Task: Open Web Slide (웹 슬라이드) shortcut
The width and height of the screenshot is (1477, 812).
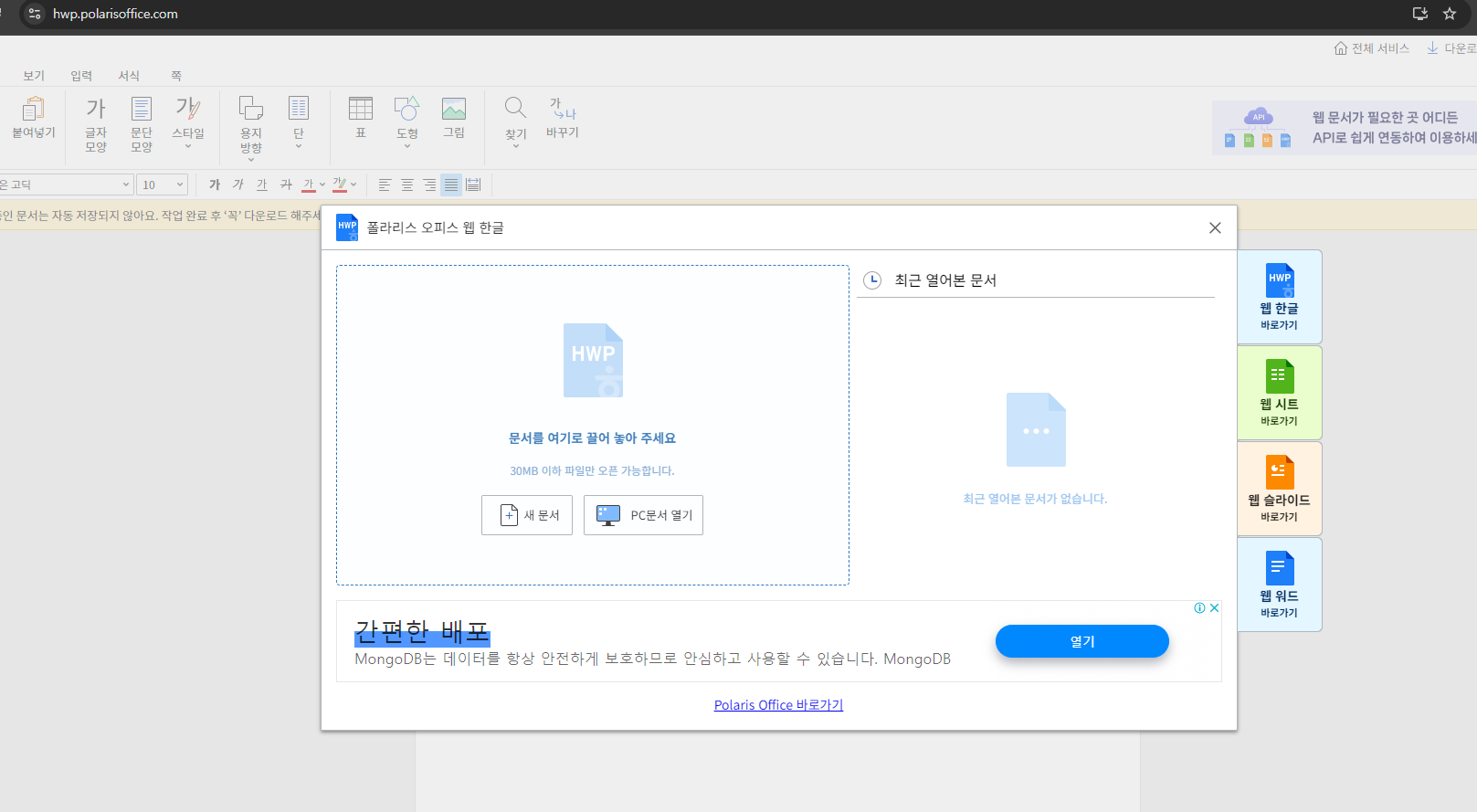Action: tap(1279, 489)
